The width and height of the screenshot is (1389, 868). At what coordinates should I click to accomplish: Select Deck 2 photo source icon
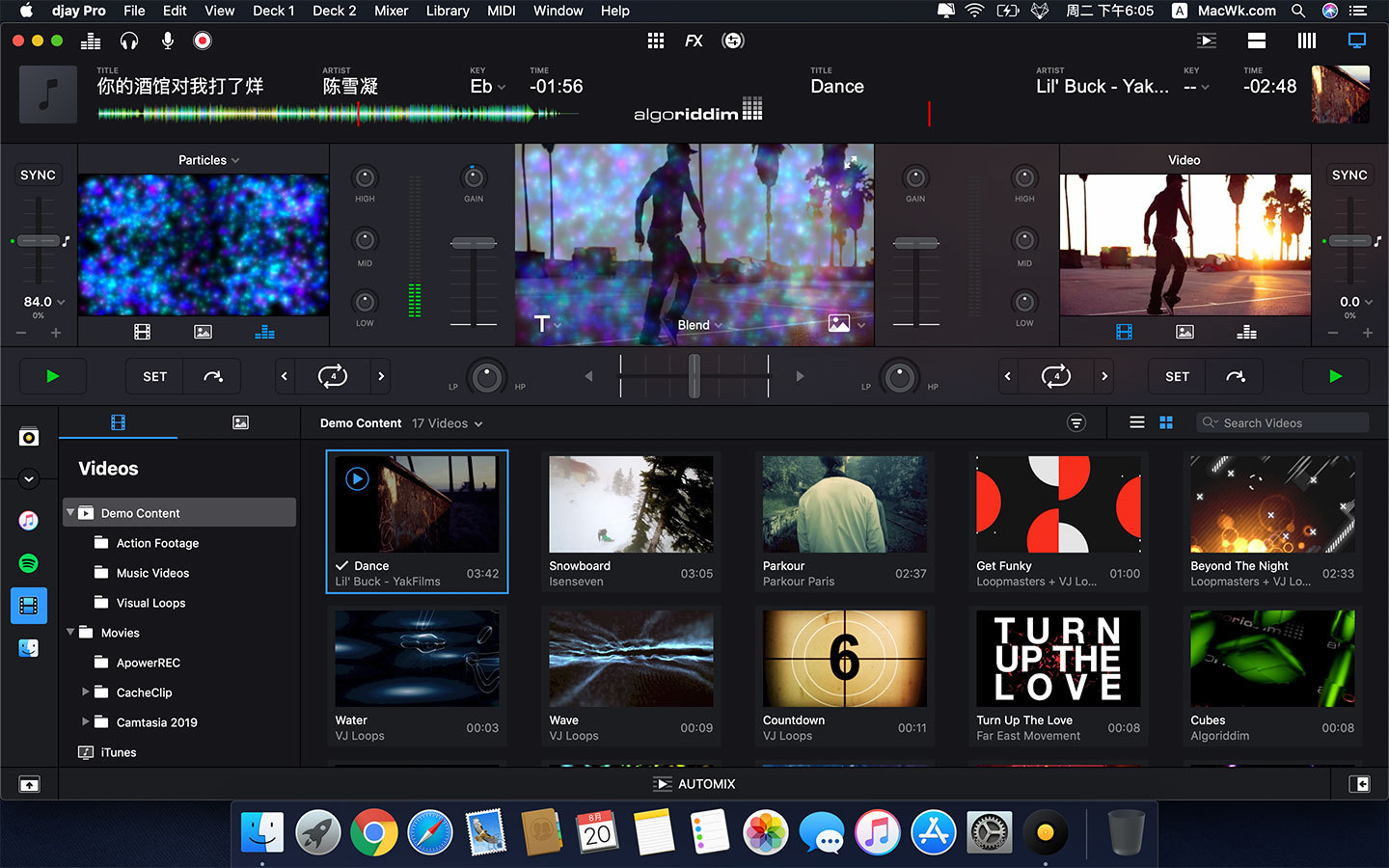click(1185, 332)
